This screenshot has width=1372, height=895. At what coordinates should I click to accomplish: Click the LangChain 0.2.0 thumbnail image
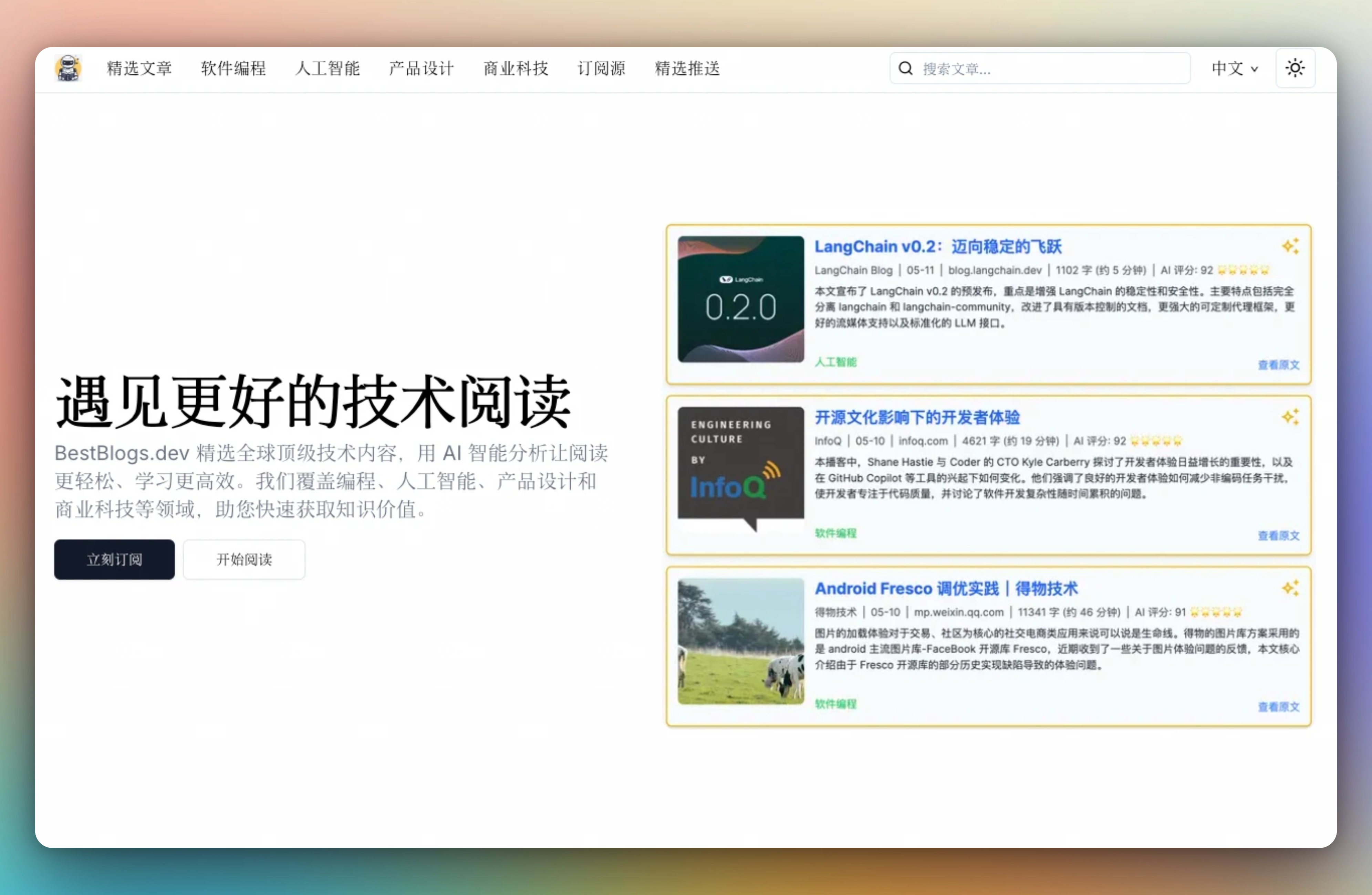741,299
